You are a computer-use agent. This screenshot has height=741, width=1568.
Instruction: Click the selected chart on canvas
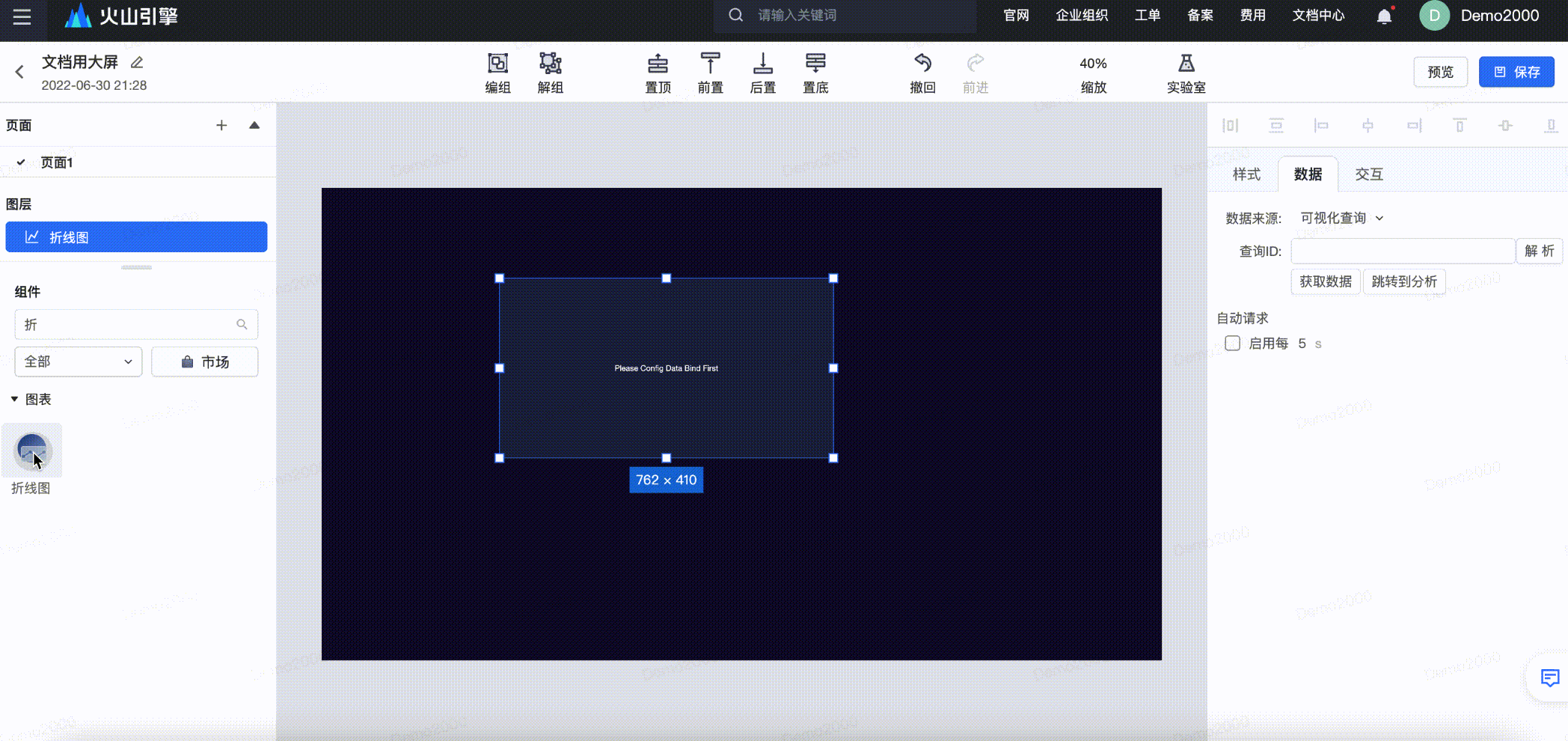tap(667, 368)
